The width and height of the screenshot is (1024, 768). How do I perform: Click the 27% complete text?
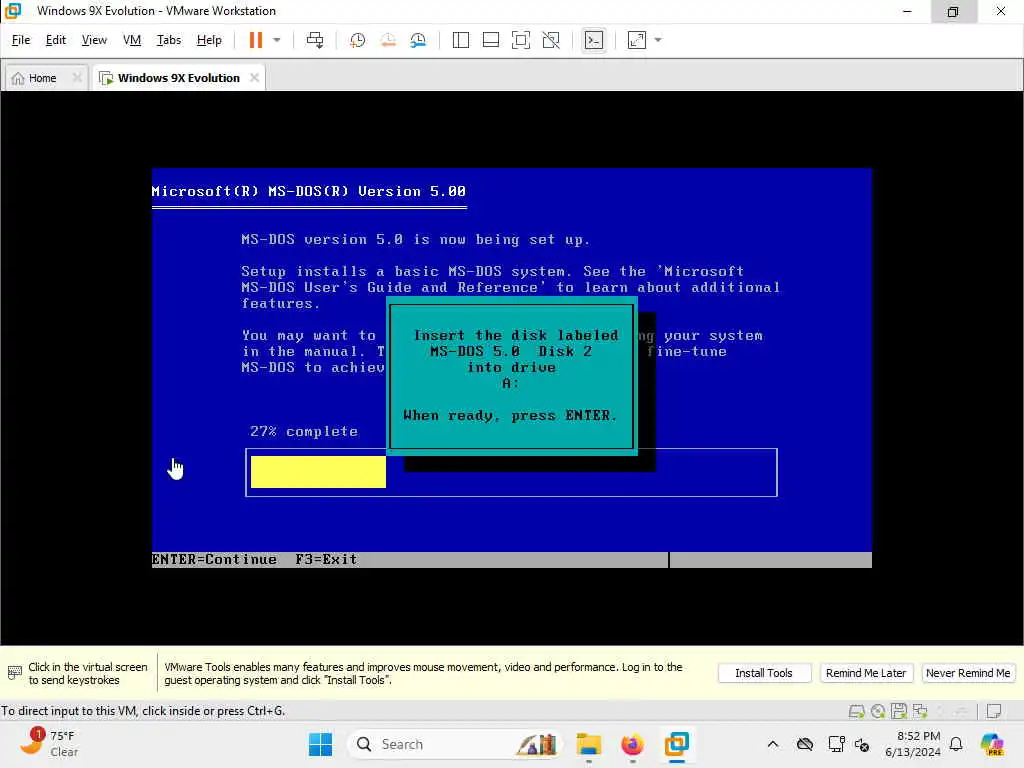point(304,431)
